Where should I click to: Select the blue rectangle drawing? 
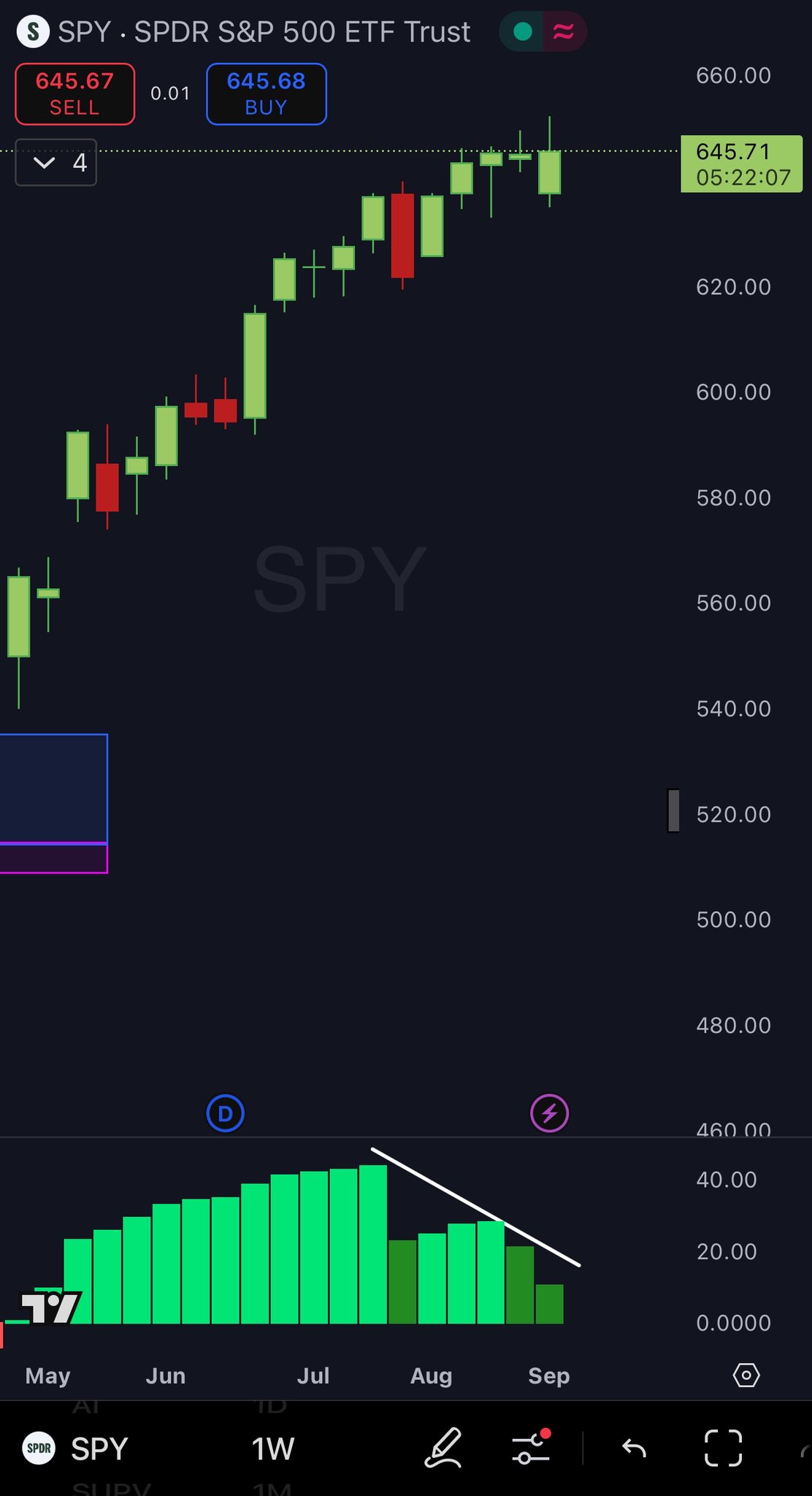pos(53,787)
